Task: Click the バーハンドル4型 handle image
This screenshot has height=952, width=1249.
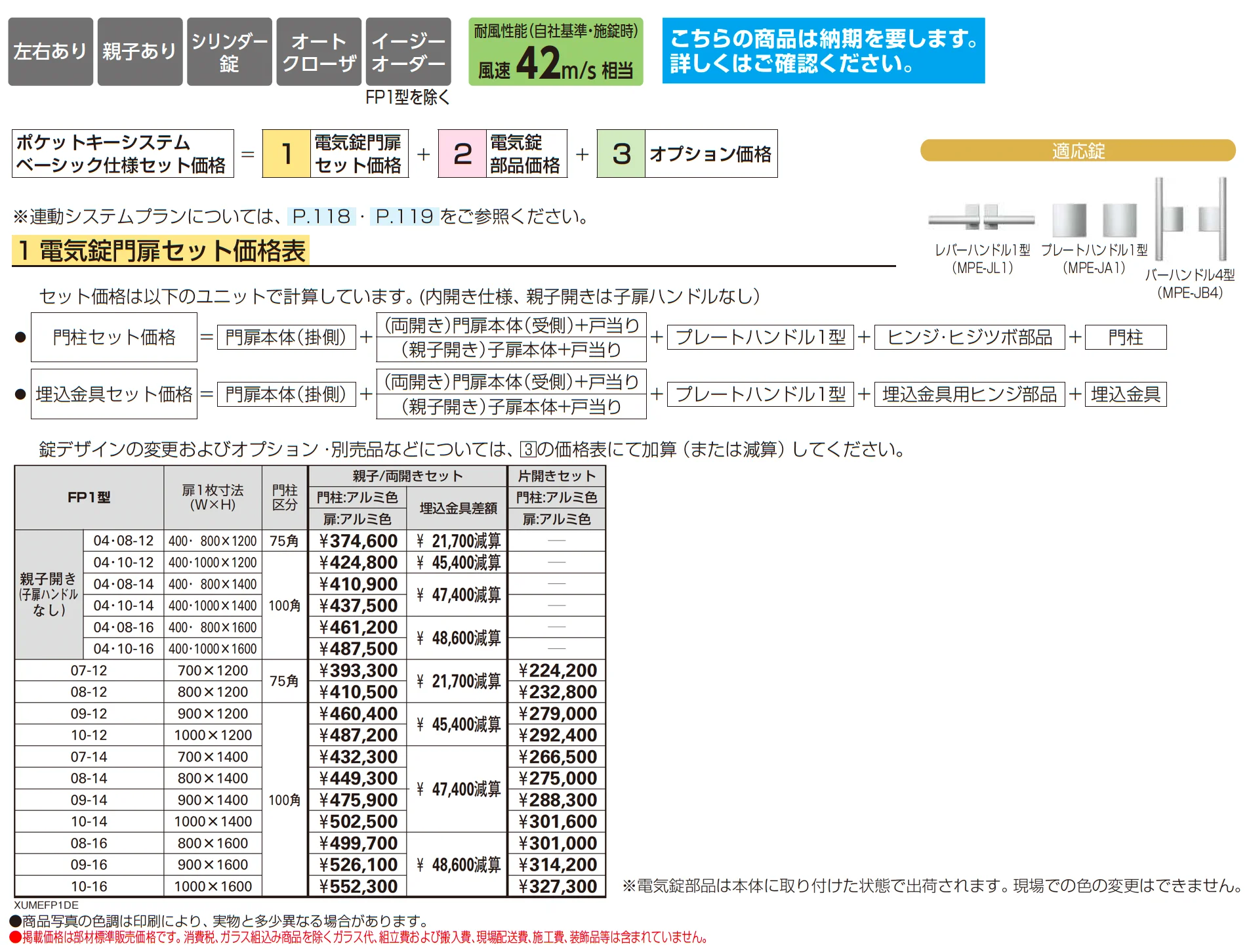Action: point(1191,219)
